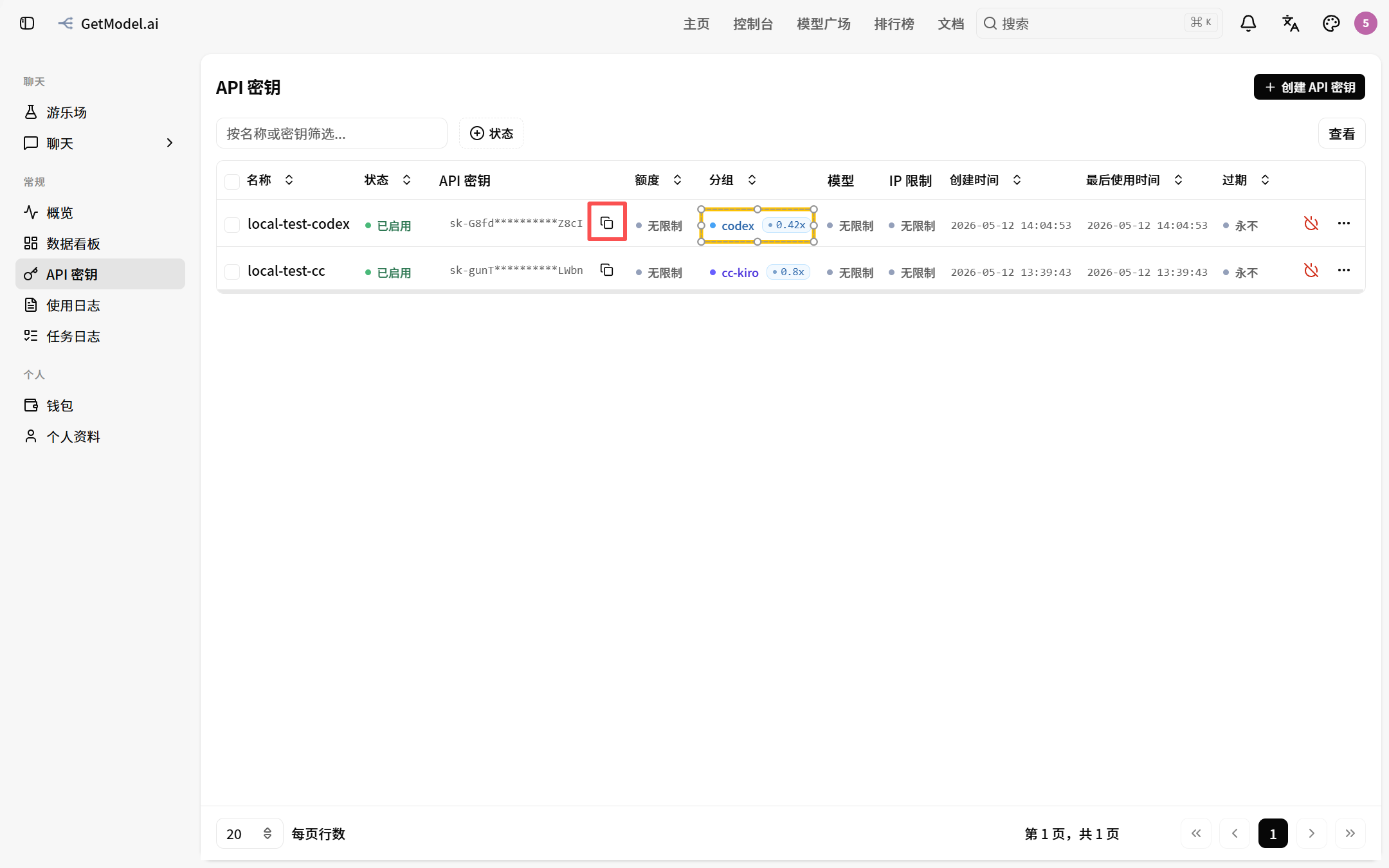Disable the local-test-codex key

(x=1311, y=223)
